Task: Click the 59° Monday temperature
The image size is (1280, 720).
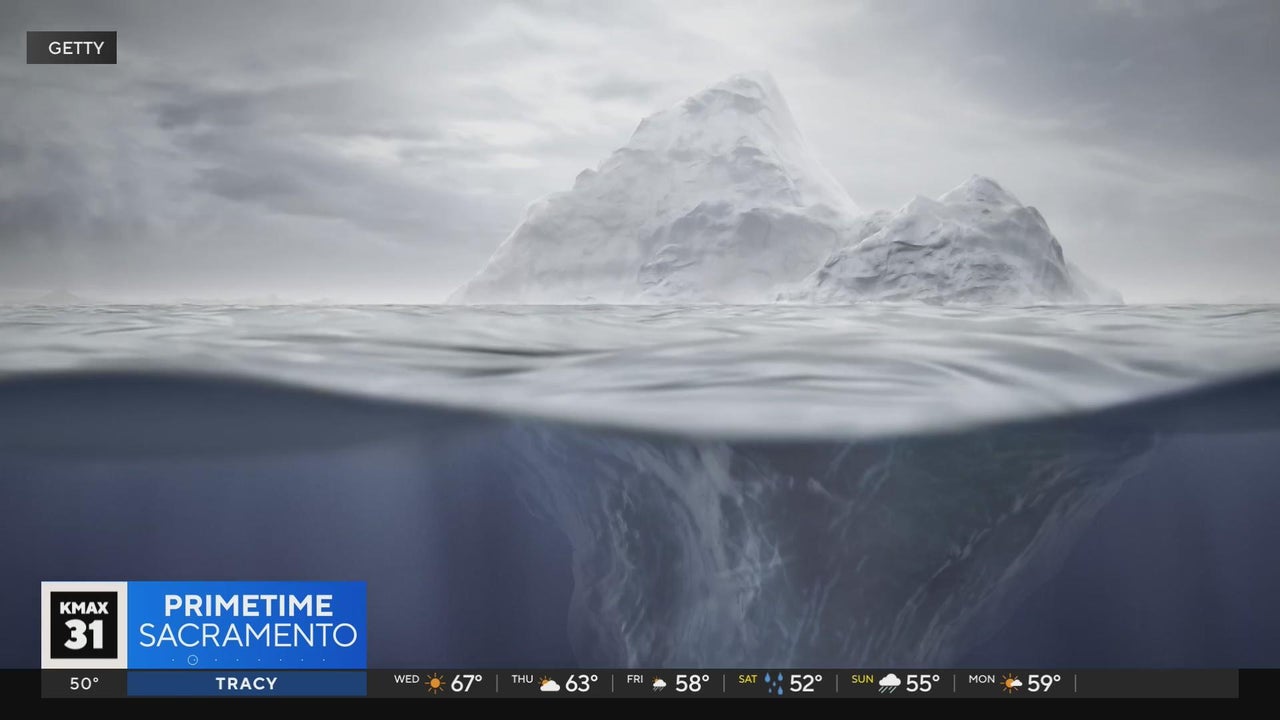Action: click(1043, 684)
